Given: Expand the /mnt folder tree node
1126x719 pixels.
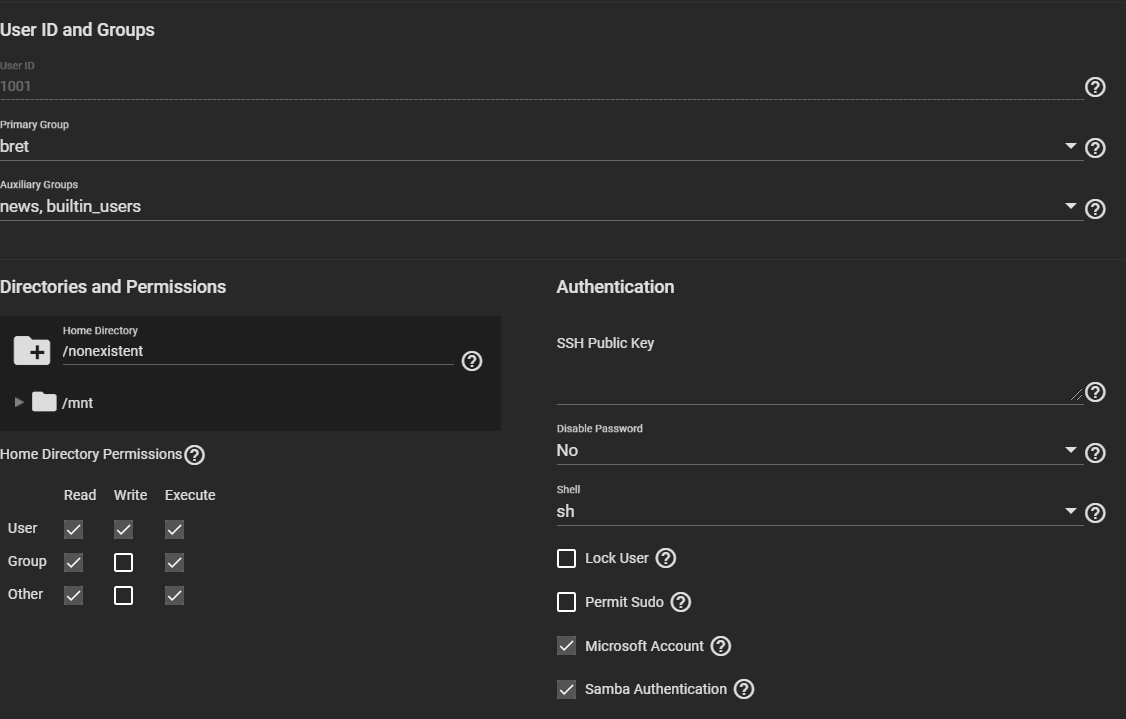Looking at the screenshot, I should click(x=19, y=402).
